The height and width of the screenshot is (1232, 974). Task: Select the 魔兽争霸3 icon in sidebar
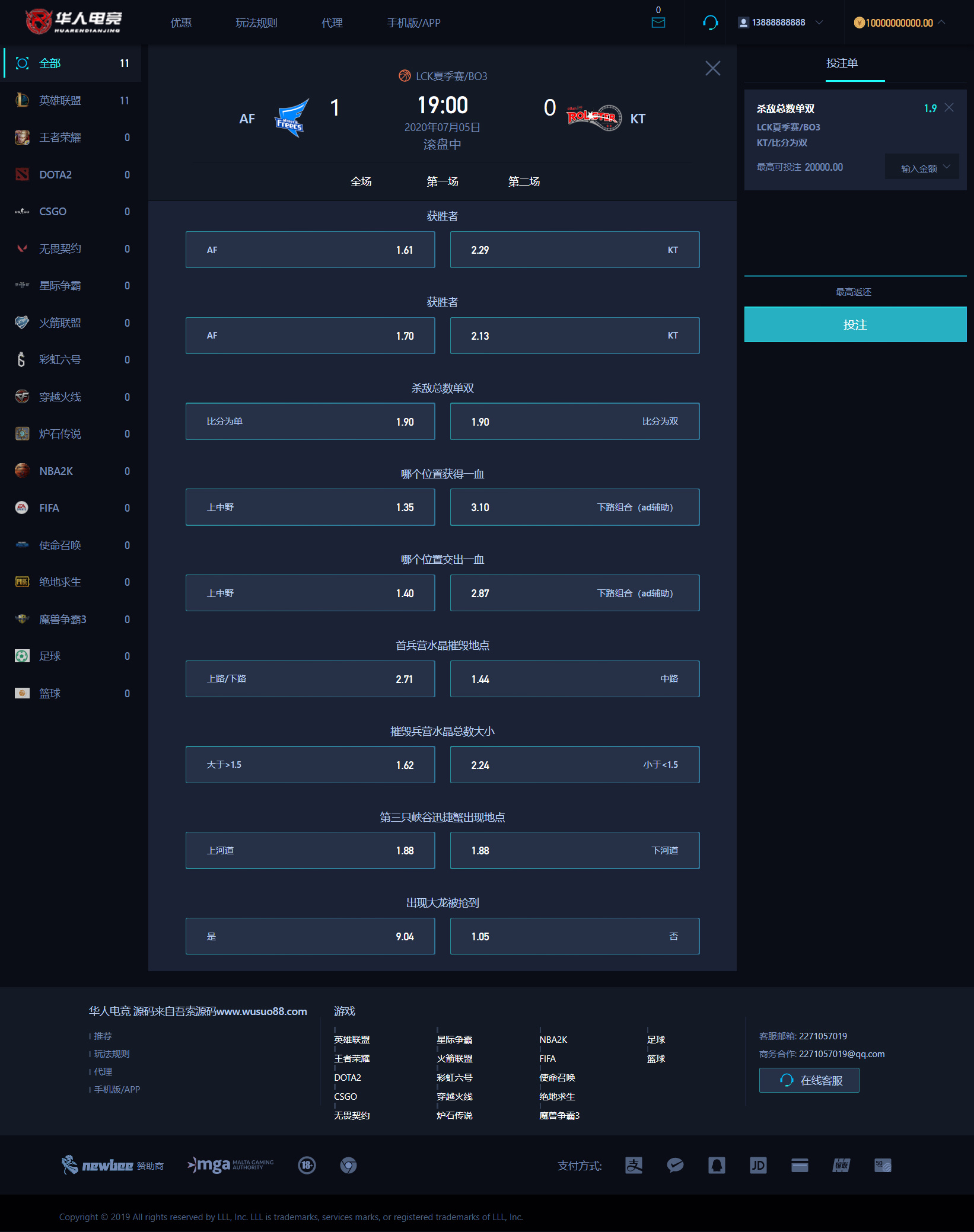coord(22,619)
